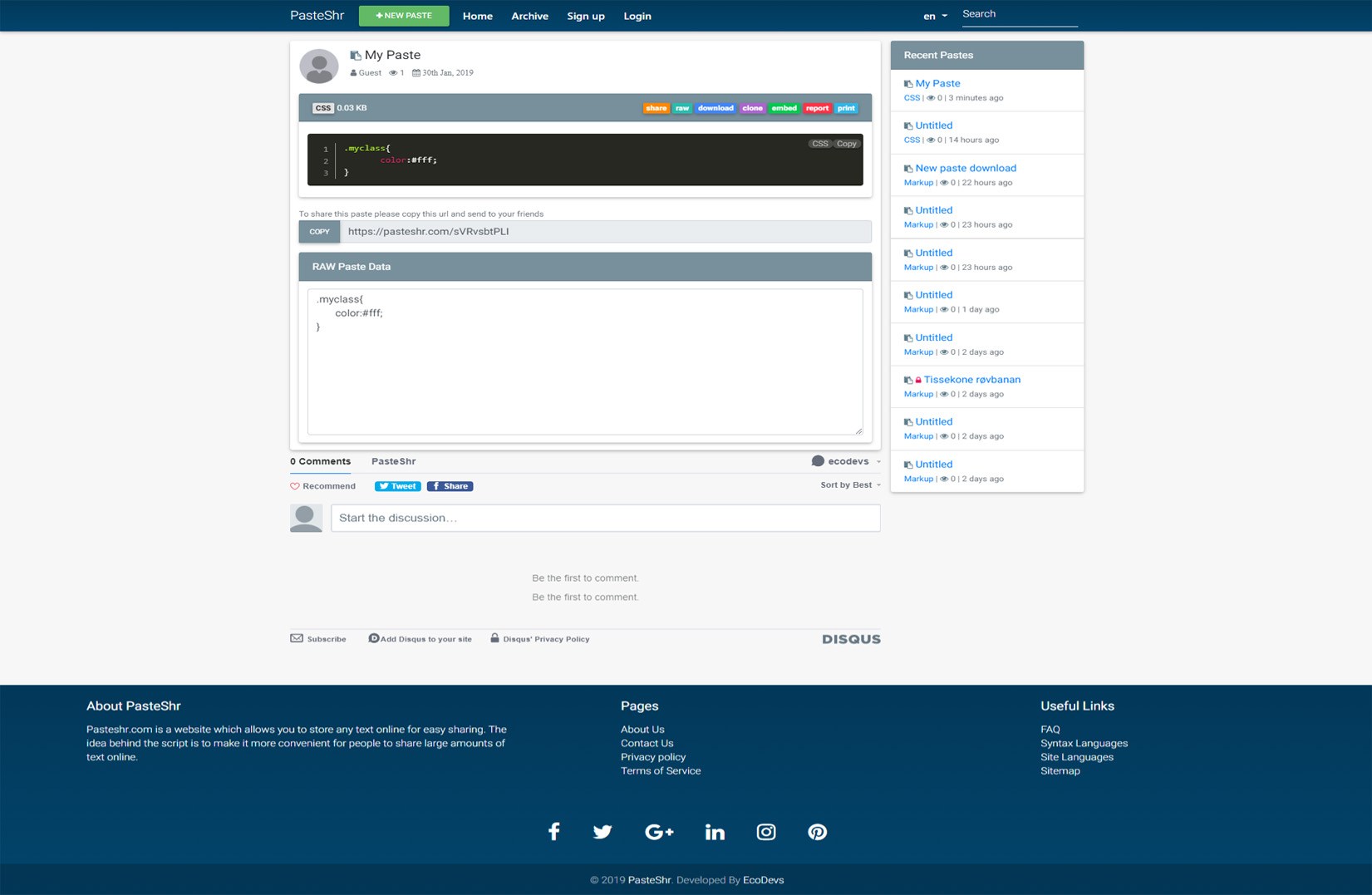Switch to the 0 Comments tab
The height and width of the screenshot is (895, 1372).
click(x=320, y=461)
